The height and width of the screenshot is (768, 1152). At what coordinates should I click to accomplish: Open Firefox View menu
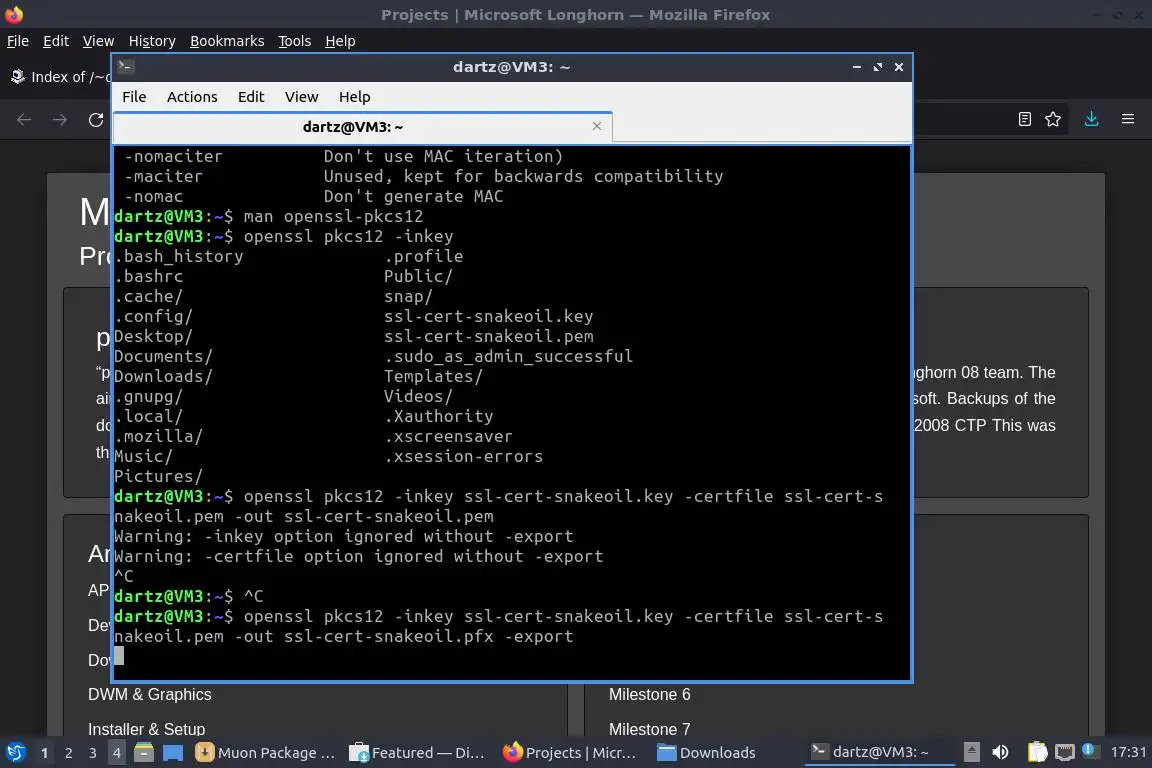tap(98, 41)
